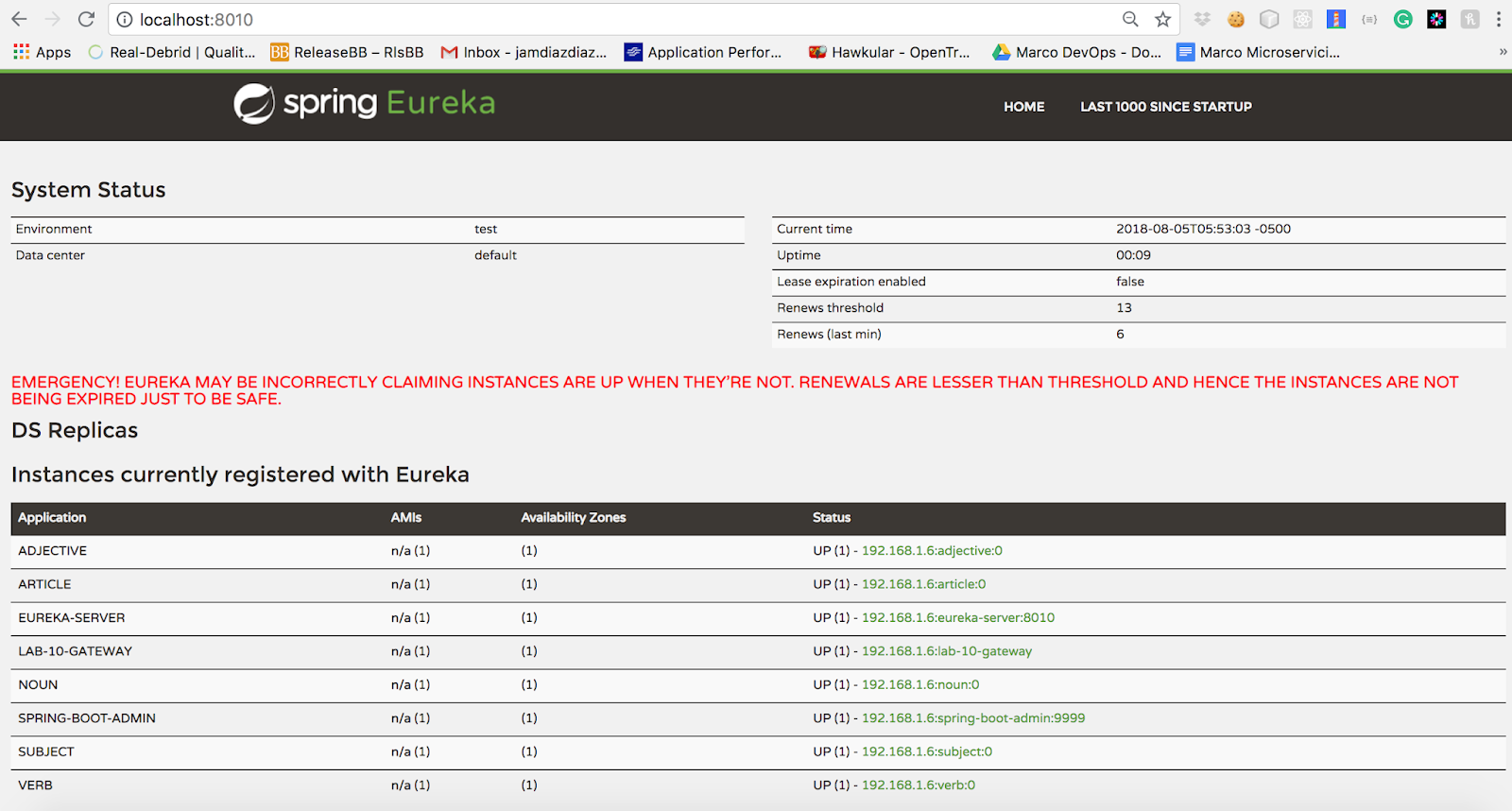Click the Lease expiration enabled value false
The height and width of the screenshot is (811, 1512).
(x=1130, y=282)
